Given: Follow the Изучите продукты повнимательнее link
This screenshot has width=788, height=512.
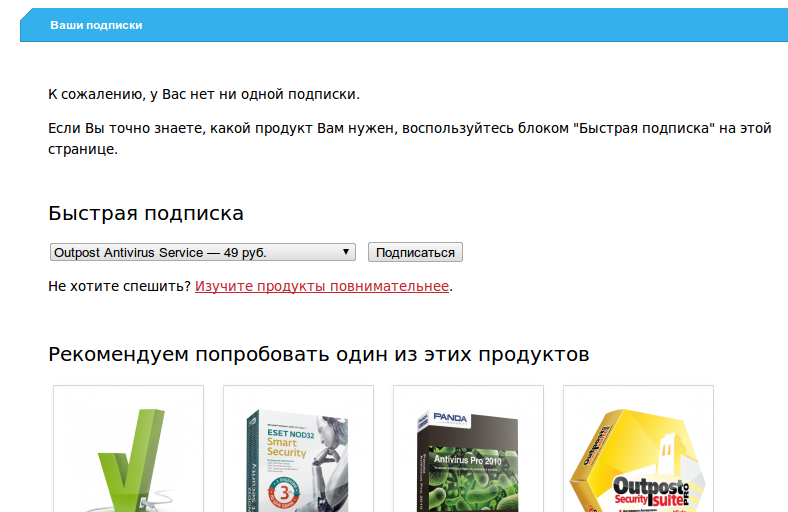Looking at the screenshot, I should point(321,286).
